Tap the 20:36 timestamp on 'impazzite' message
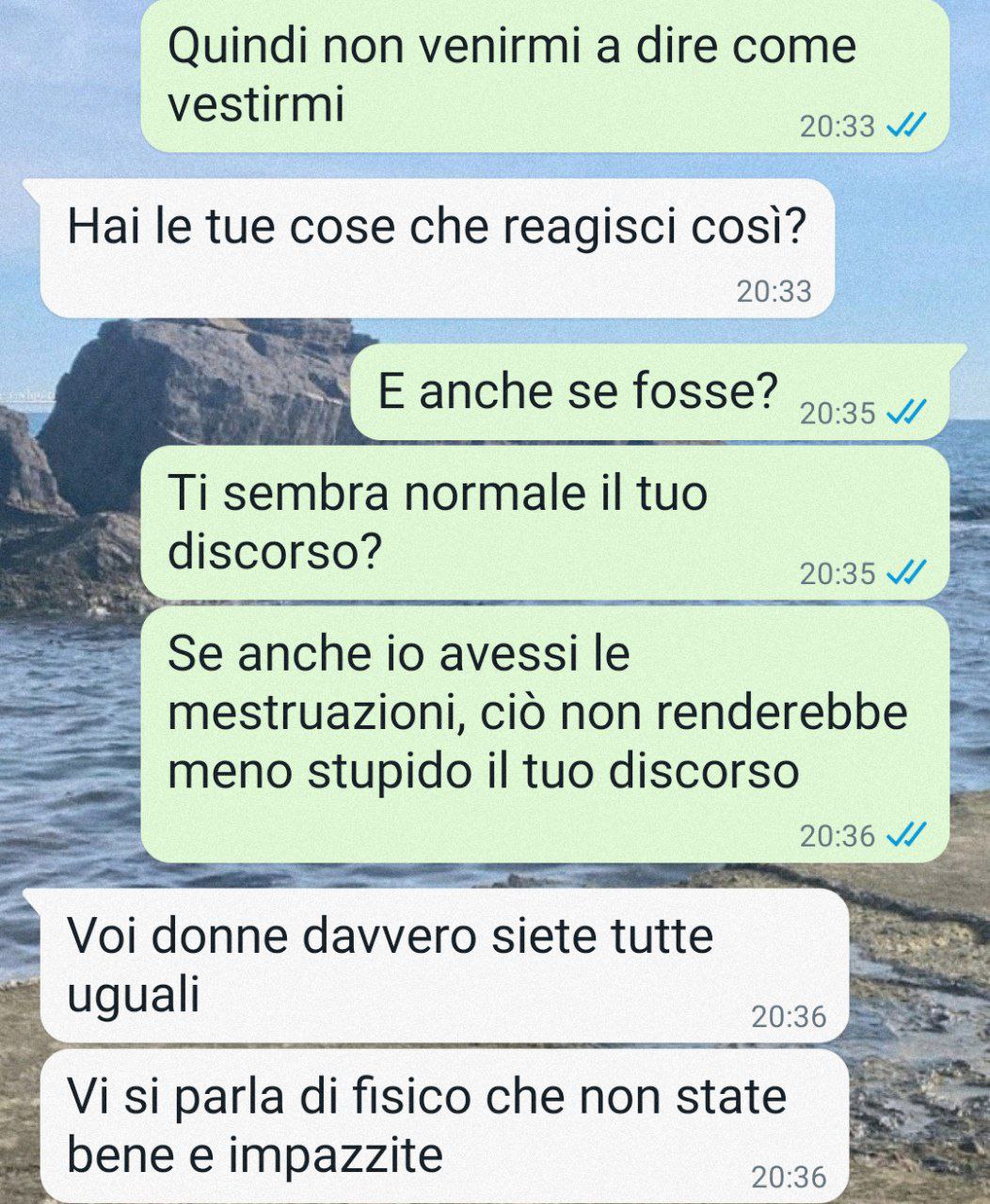 pyautogui.click(x=789, y=1176)
